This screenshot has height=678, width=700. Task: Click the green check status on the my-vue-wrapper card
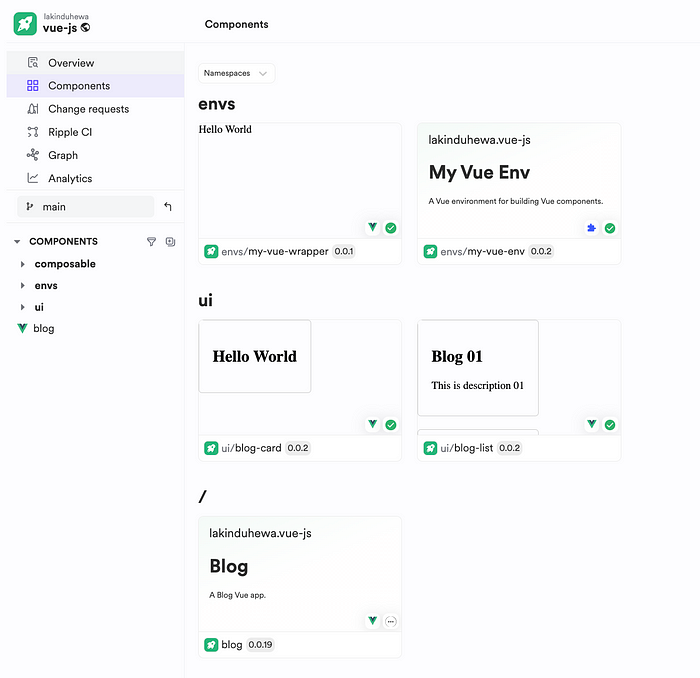point(391,228)
